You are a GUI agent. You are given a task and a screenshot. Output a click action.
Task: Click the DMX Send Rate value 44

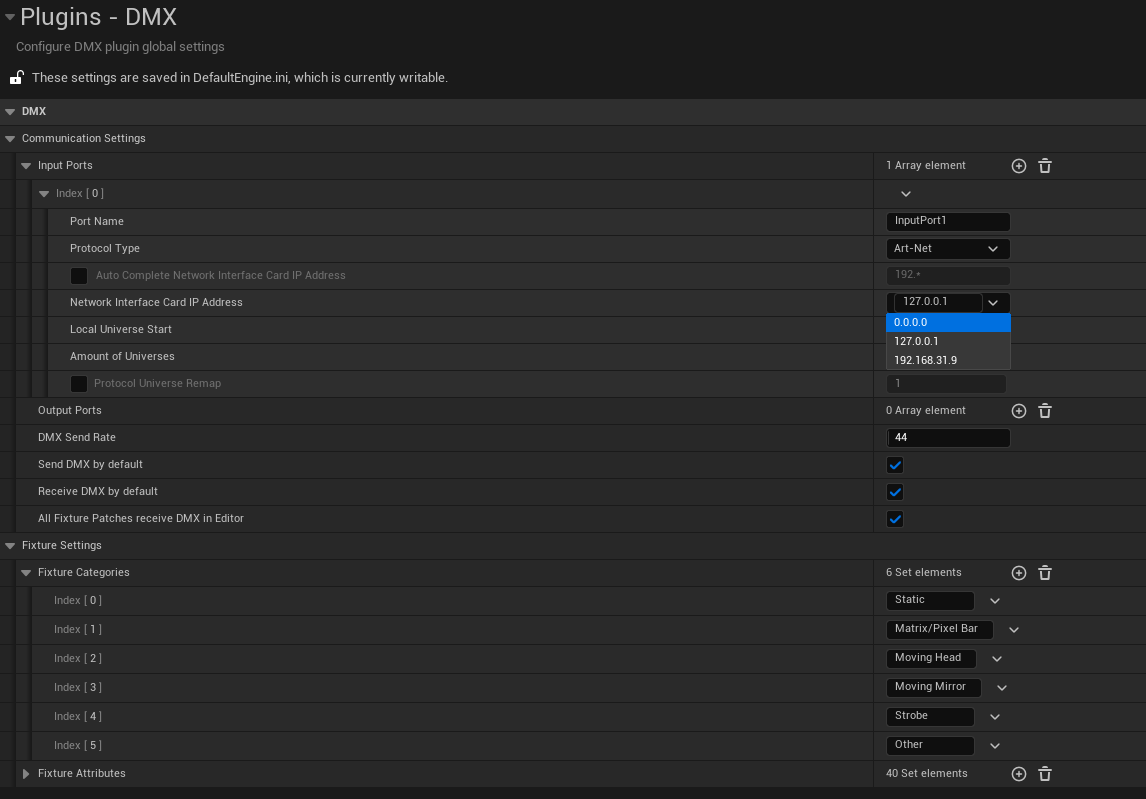coord(948,438)
